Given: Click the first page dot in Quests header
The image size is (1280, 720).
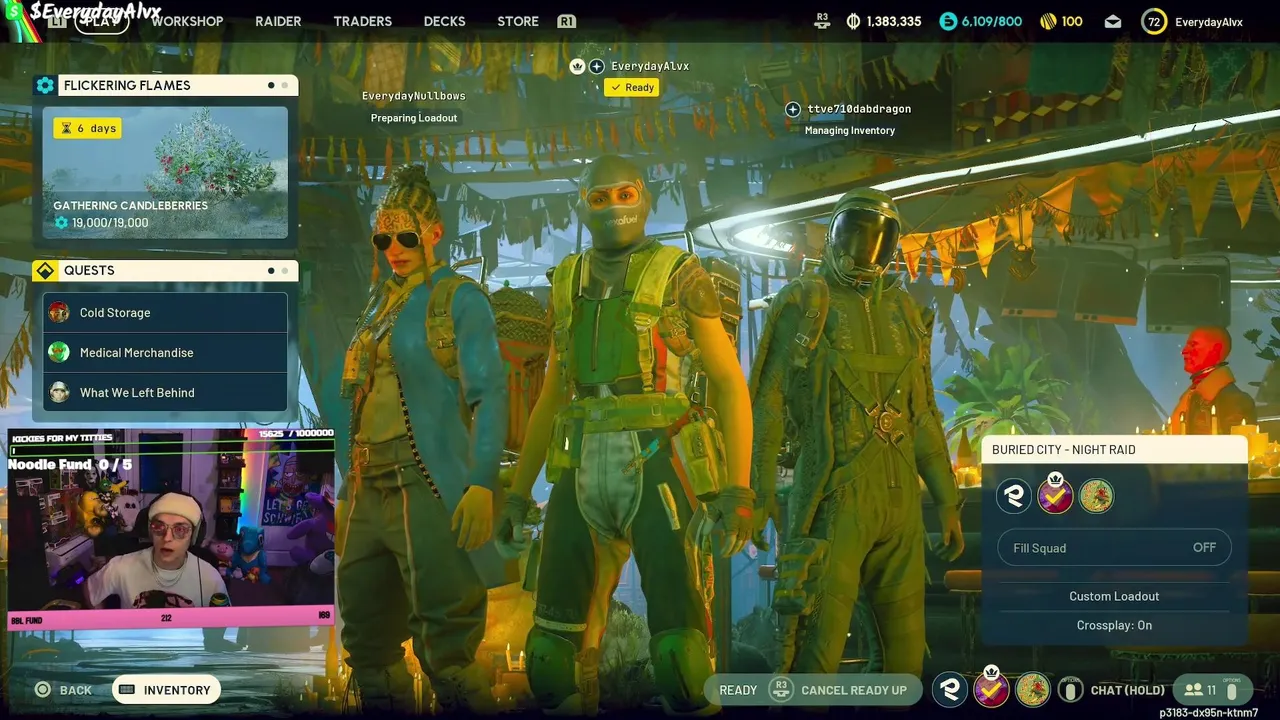Looking at the screenshot, I should [x=271, y=270].
